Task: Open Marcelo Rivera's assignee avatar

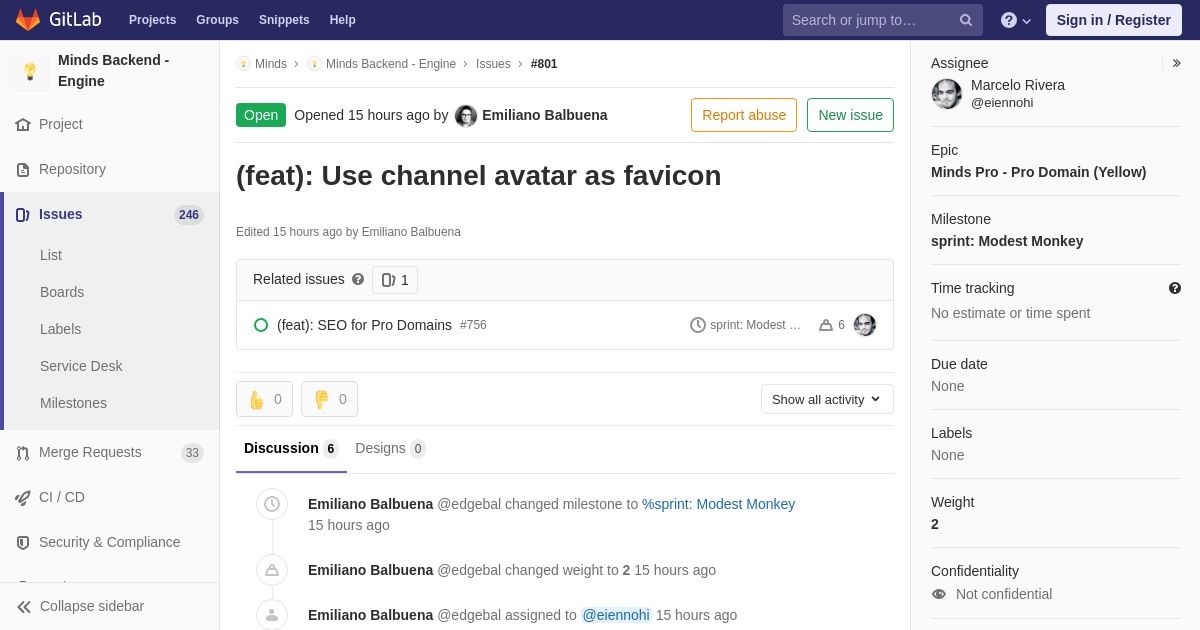Action: (x=947, y=94)
